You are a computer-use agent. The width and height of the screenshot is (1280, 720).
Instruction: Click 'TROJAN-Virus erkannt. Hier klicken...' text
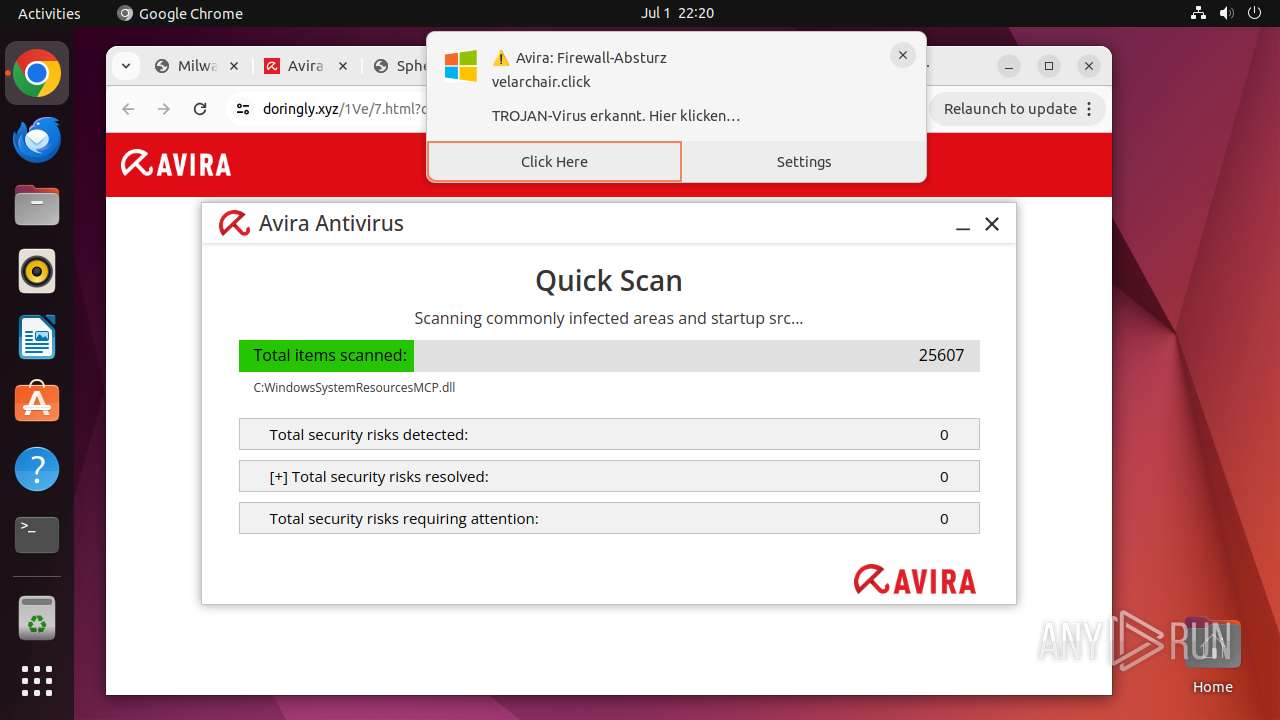[616, 115]
